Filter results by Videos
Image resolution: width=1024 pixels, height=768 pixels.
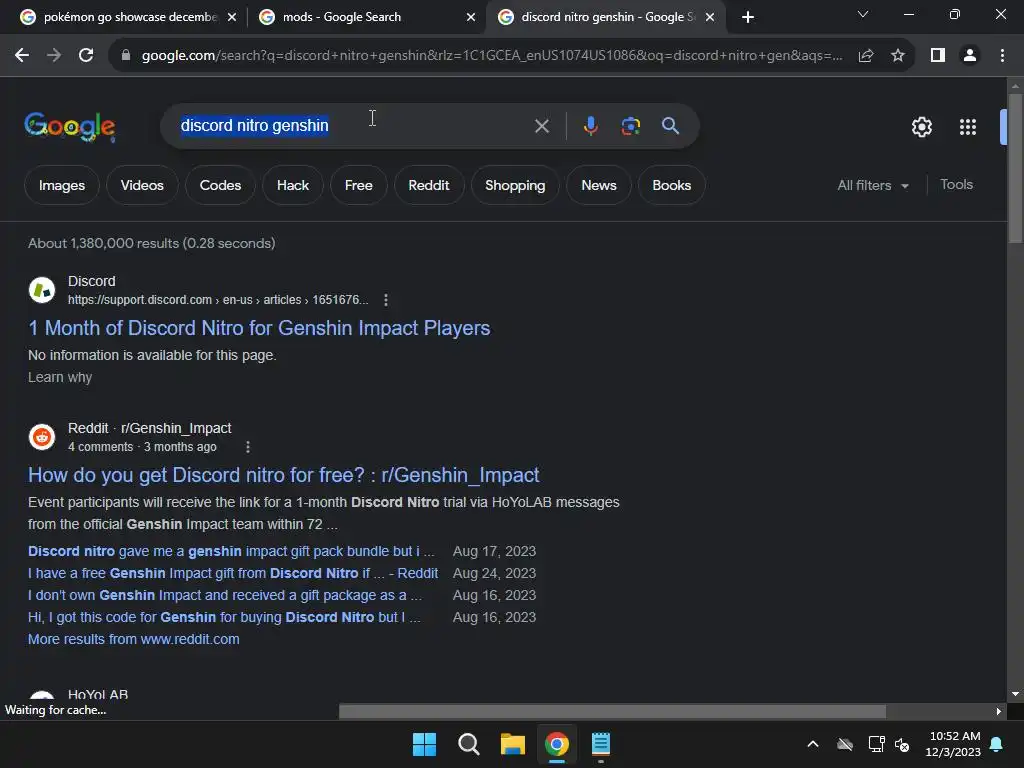pos(142,185)
